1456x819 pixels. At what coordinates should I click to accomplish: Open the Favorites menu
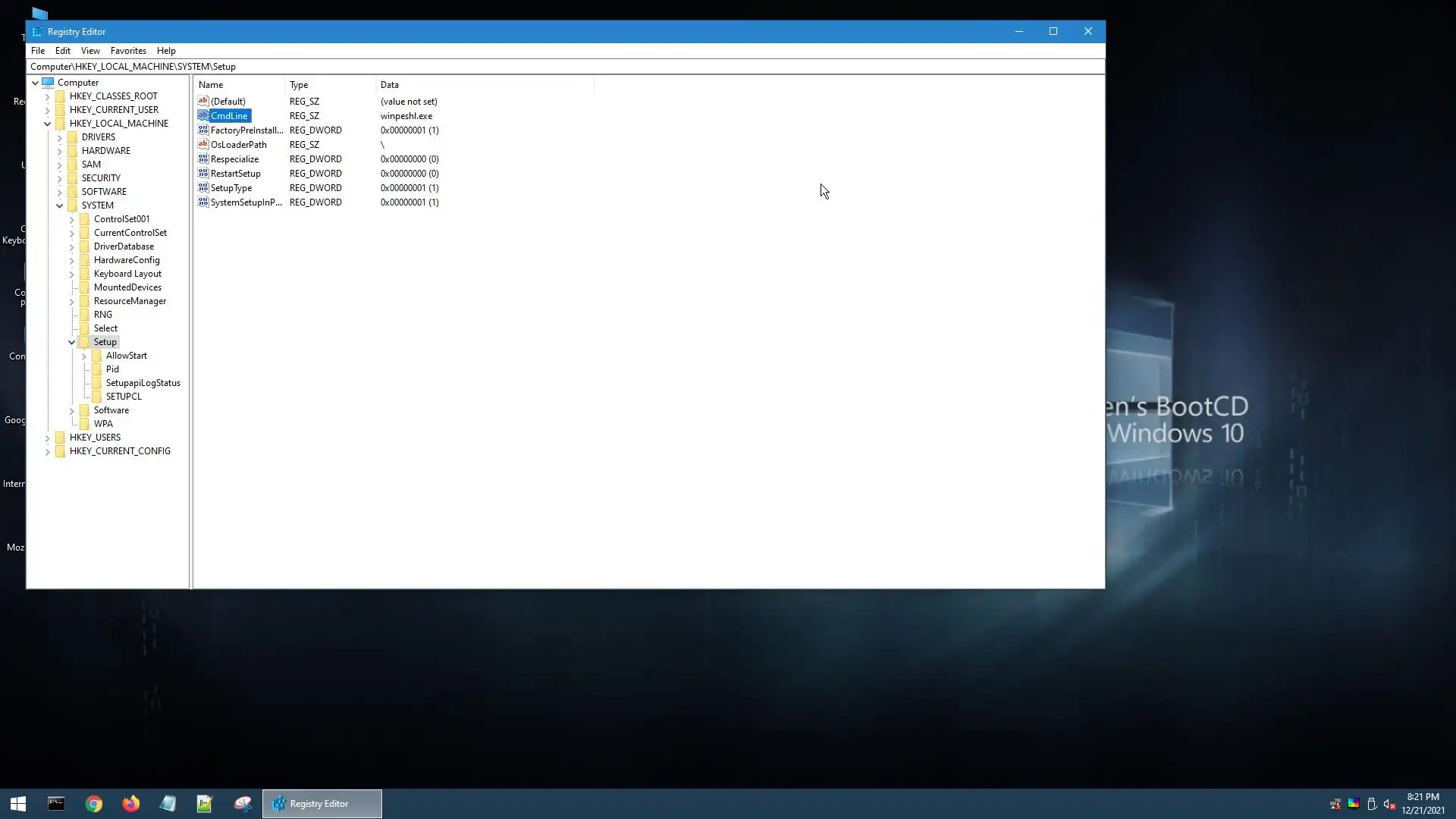click(x=128, y=51)
